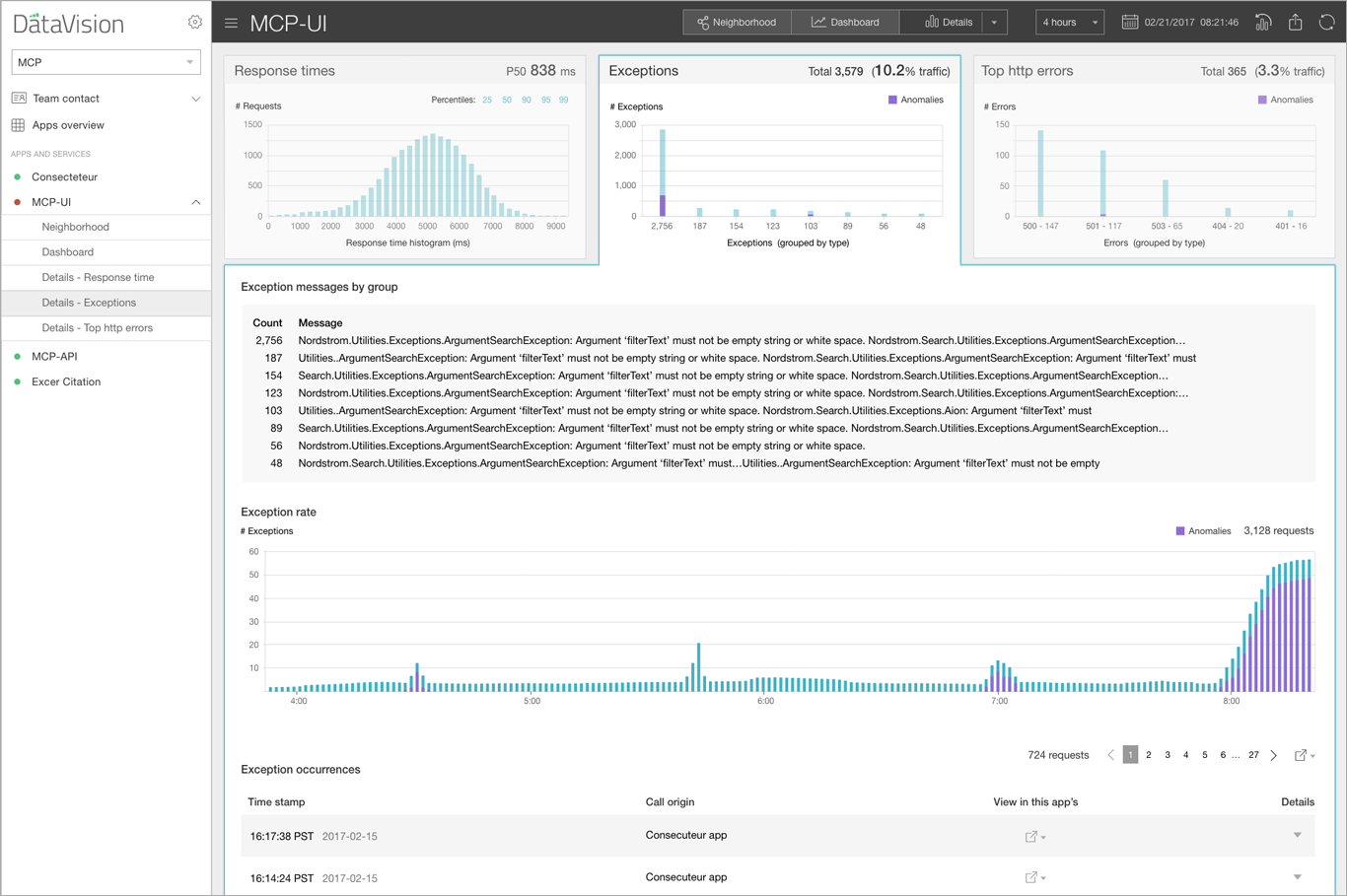Image resolution: width=1347 pixels, height=896 pixels.
Task: Click export icon beside pagination
Action: [1302, 755]
